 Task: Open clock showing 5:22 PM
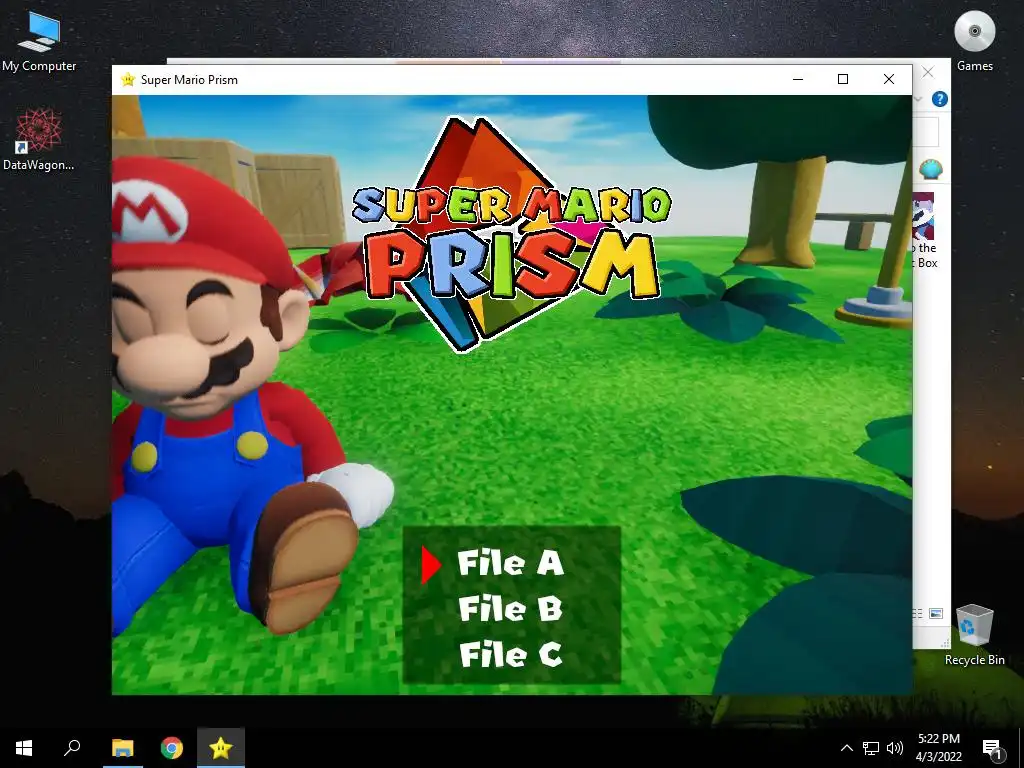(x=938, y=748)
